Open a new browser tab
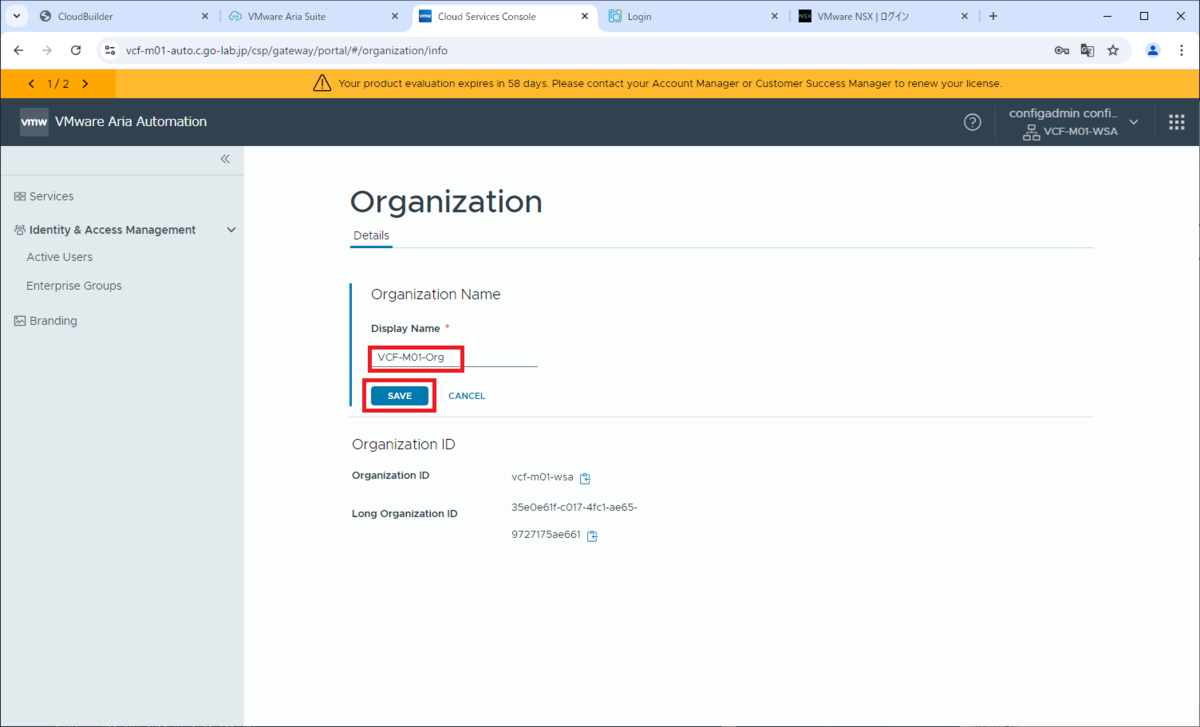 (993, 16)
